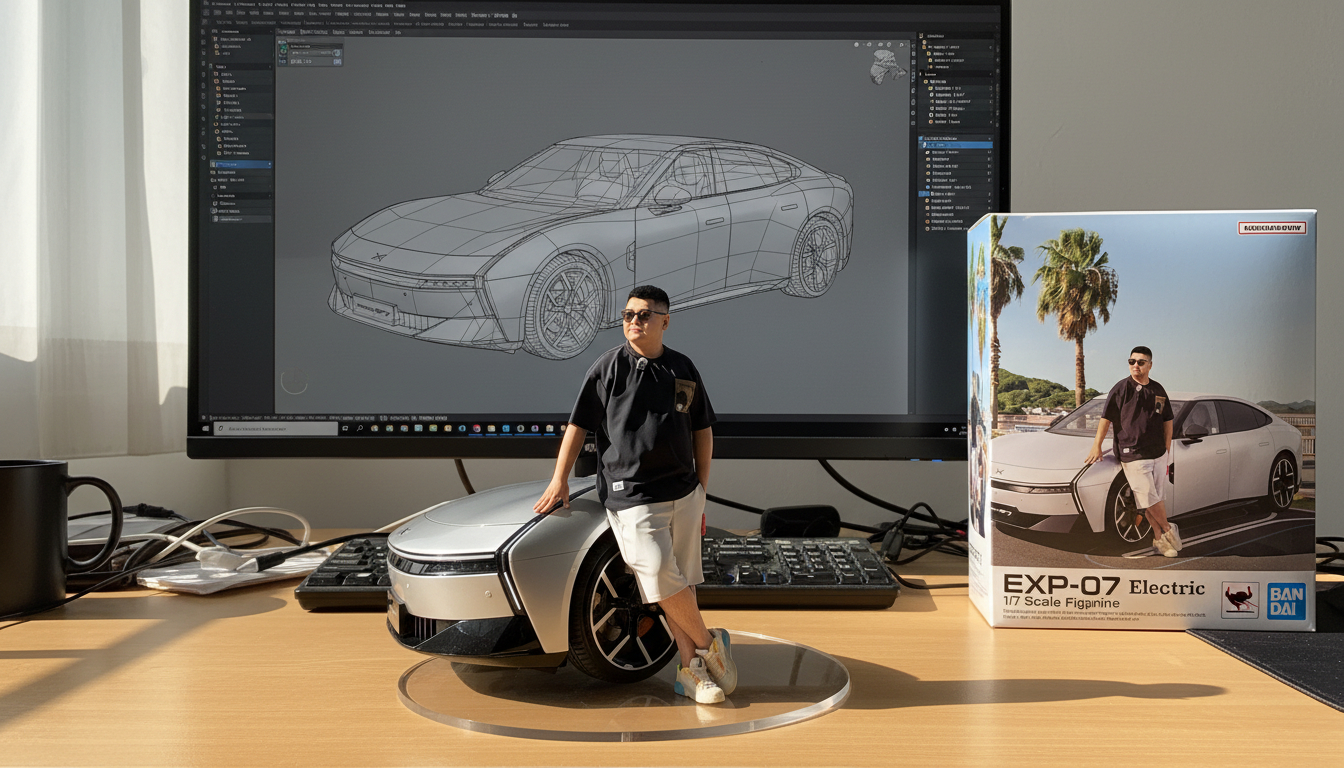Click the Task View taskbar icon

pyautogui.click(x=345, y=428)
